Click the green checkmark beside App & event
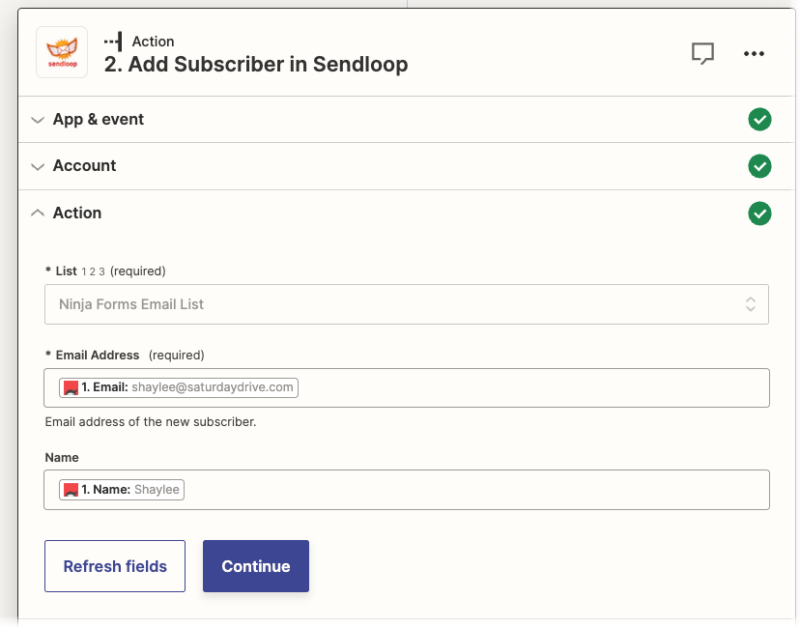The height and width of the screenshot is (627, 800). click(759, 119)
